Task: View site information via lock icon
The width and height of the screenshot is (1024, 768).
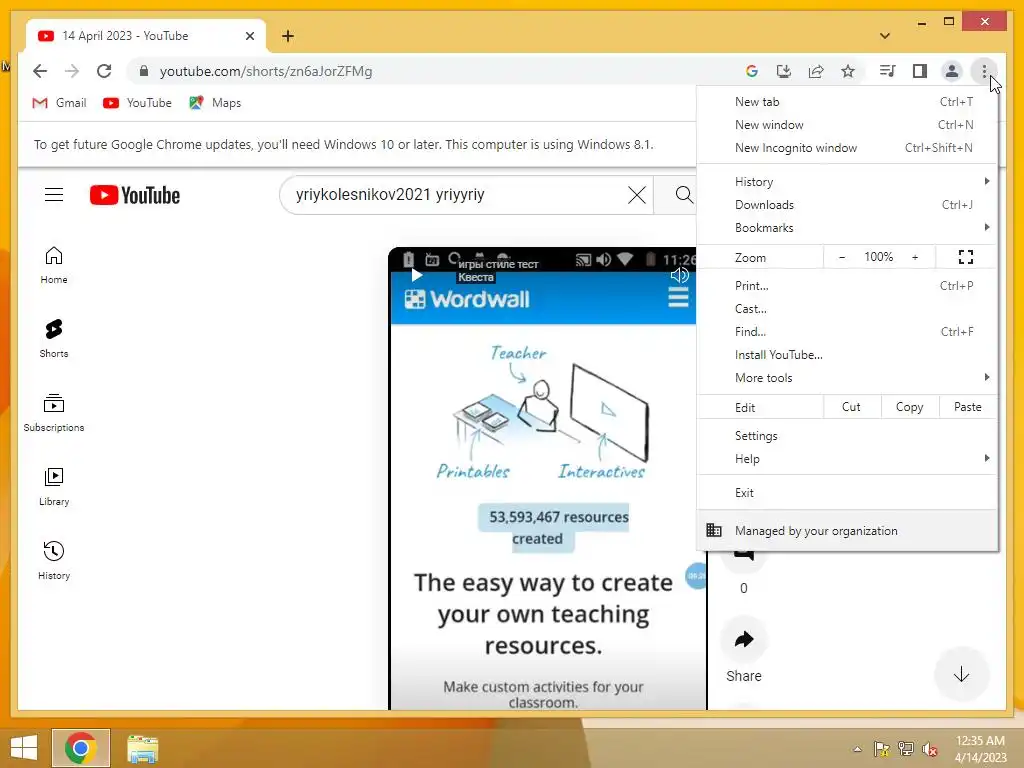Action: point(144,71)
